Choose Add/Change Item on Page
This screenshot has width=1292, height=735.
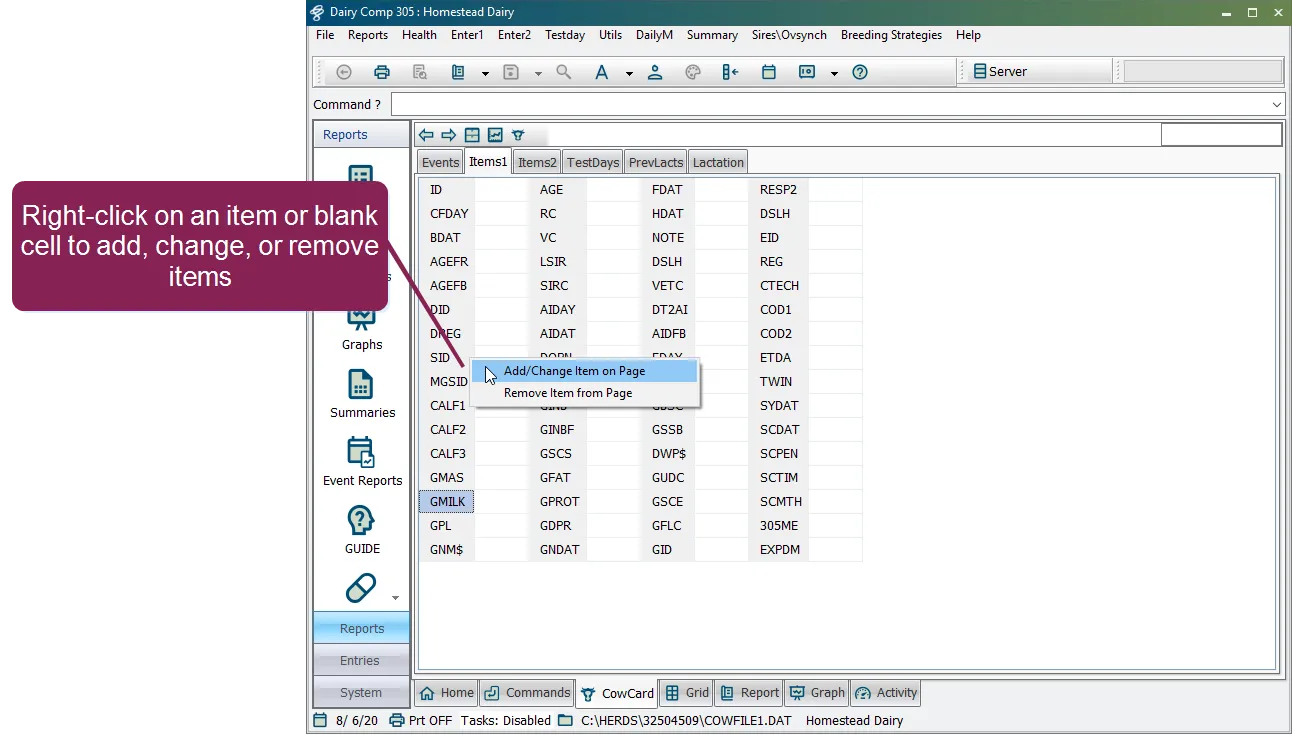click(x=585, y=371)
